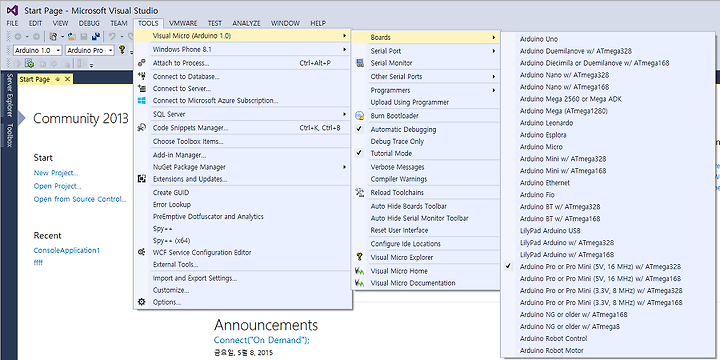Click the Attach to Process icon
The image size is (720, 360).
[142, 63]
